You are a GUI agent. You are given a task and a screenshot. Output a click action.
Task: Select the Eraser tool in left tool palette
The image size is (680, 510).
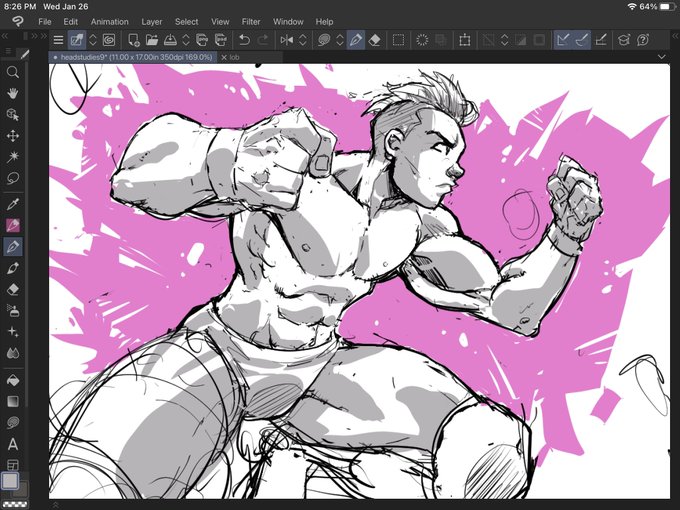(x=13, y=289)
